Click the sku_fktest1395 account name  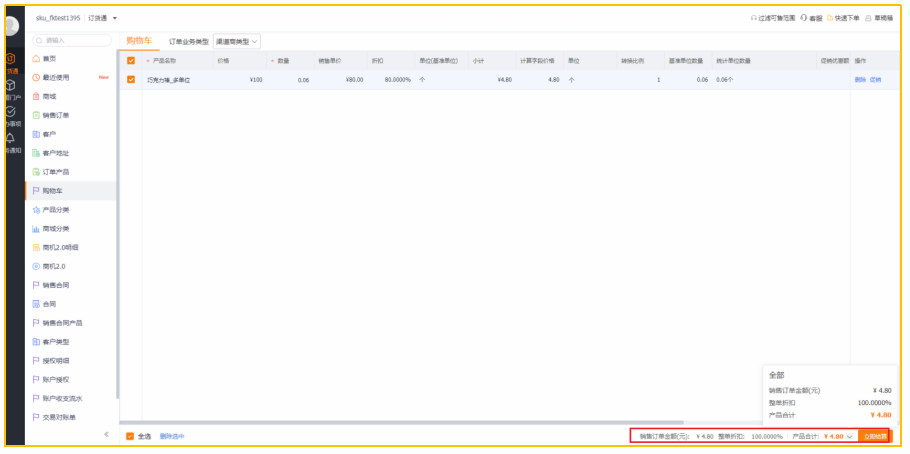[58, 18]
